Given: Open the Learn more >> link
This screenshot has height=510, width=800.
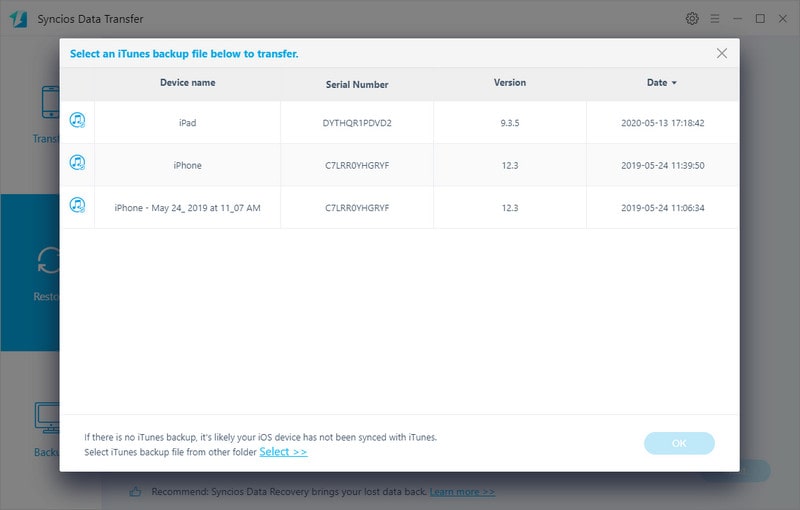Looking at the screenshot, I should (x=462, y=492).
